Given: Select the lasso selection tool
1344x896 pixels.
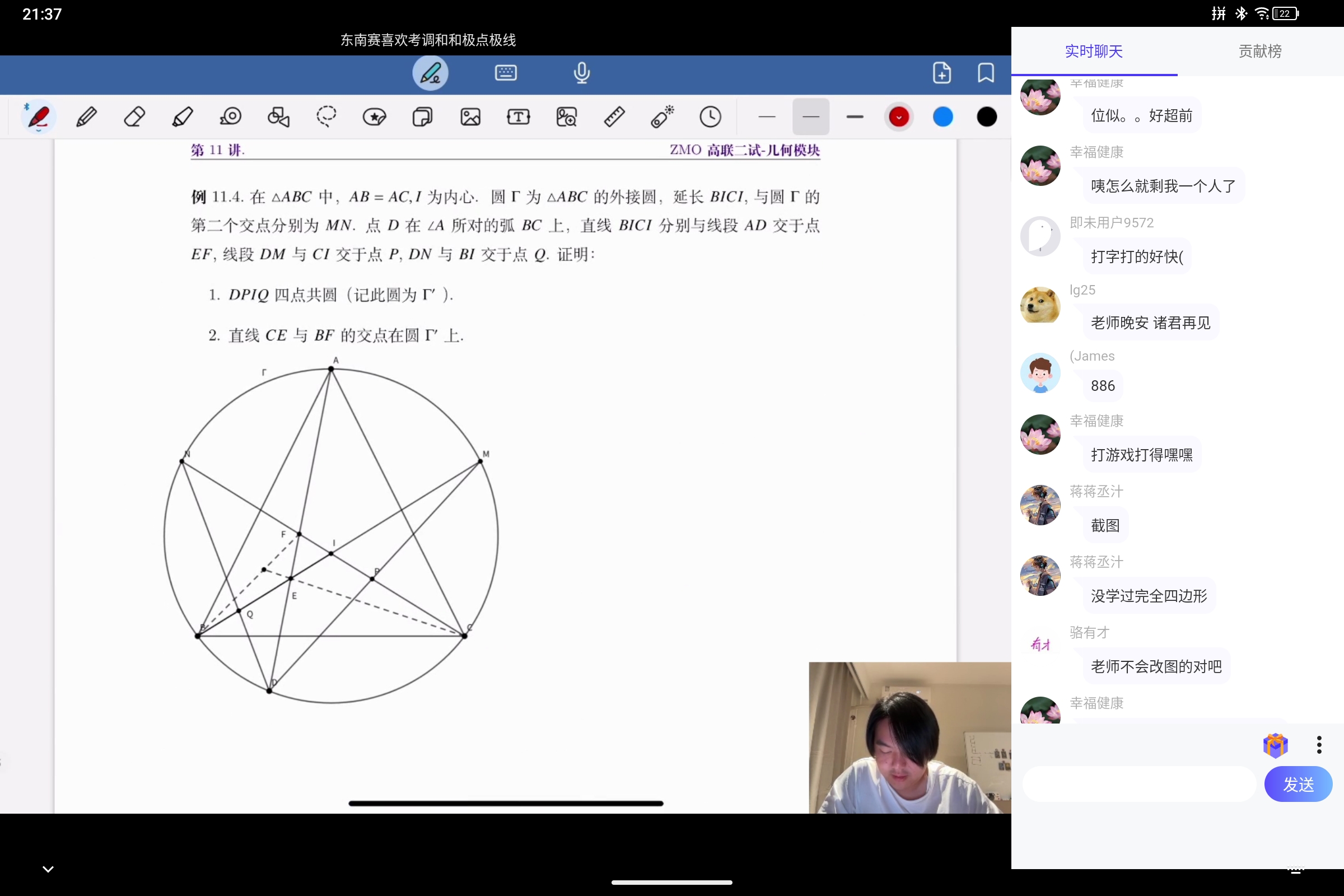Looking at the screenshot, I should point(326,117).
